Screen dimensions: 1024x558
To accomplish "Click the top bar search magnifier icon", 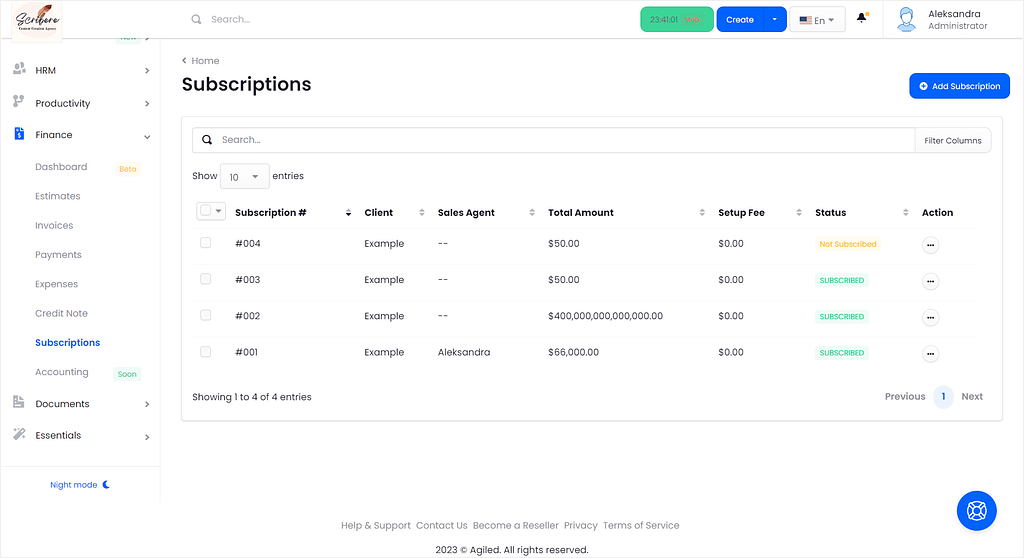I will click(196, 20).
